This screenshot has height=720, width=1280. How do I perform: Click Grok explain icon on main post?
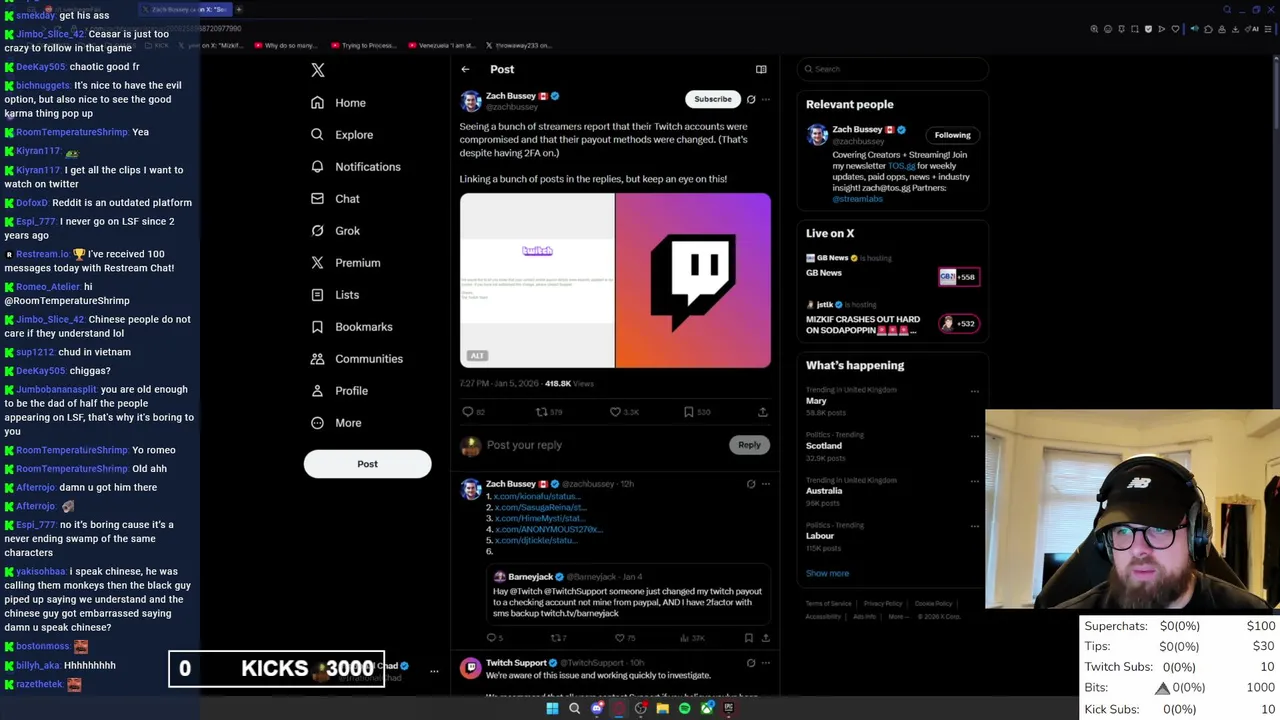tap(751, 99)
